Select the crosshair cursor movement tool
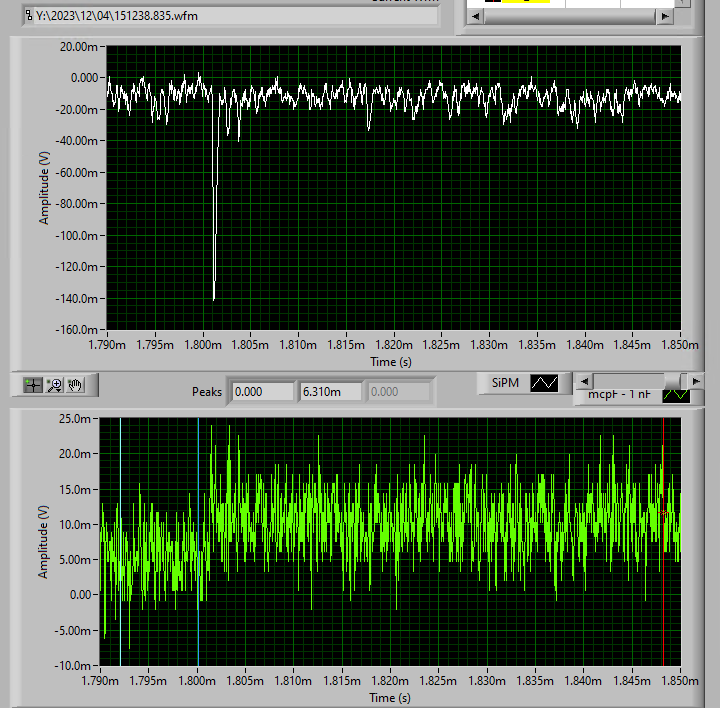The width and height of the screenshot is (720, 708). (33, 384)
